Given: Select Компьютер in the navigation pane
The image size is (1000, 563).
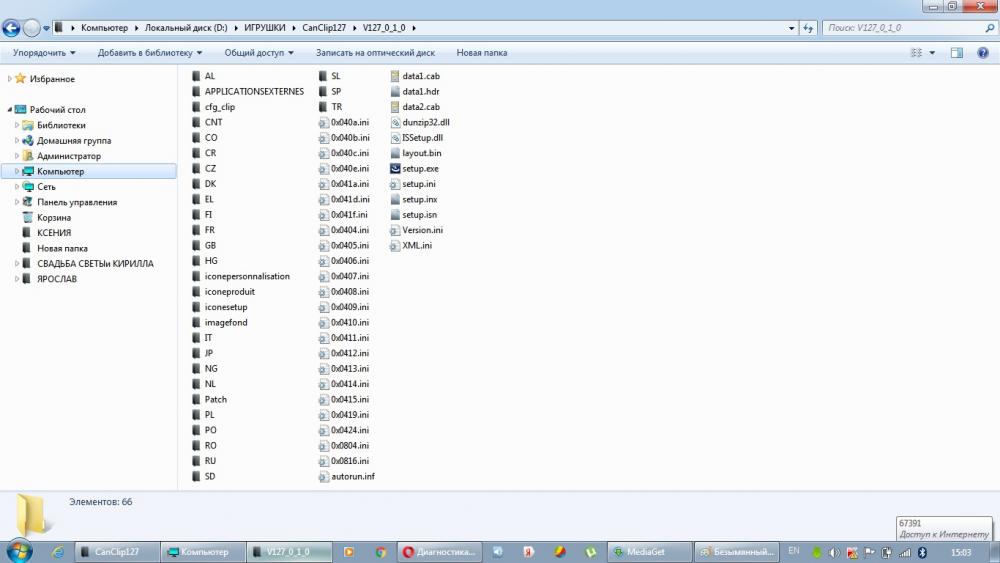Looking at the screenshot, I should [x=89, y=172].
